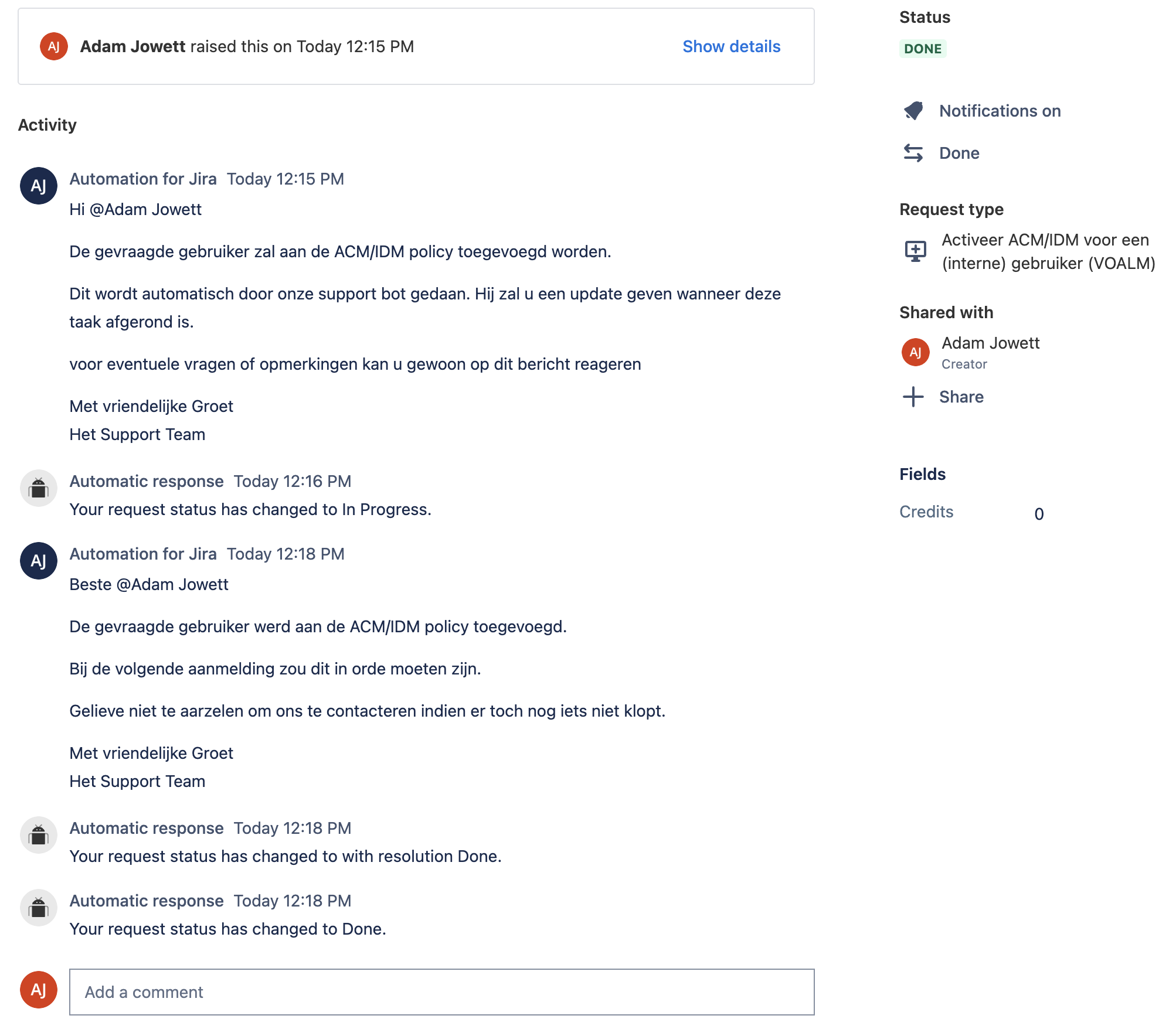Click the avatar beside the comment box

coord(39,990)
